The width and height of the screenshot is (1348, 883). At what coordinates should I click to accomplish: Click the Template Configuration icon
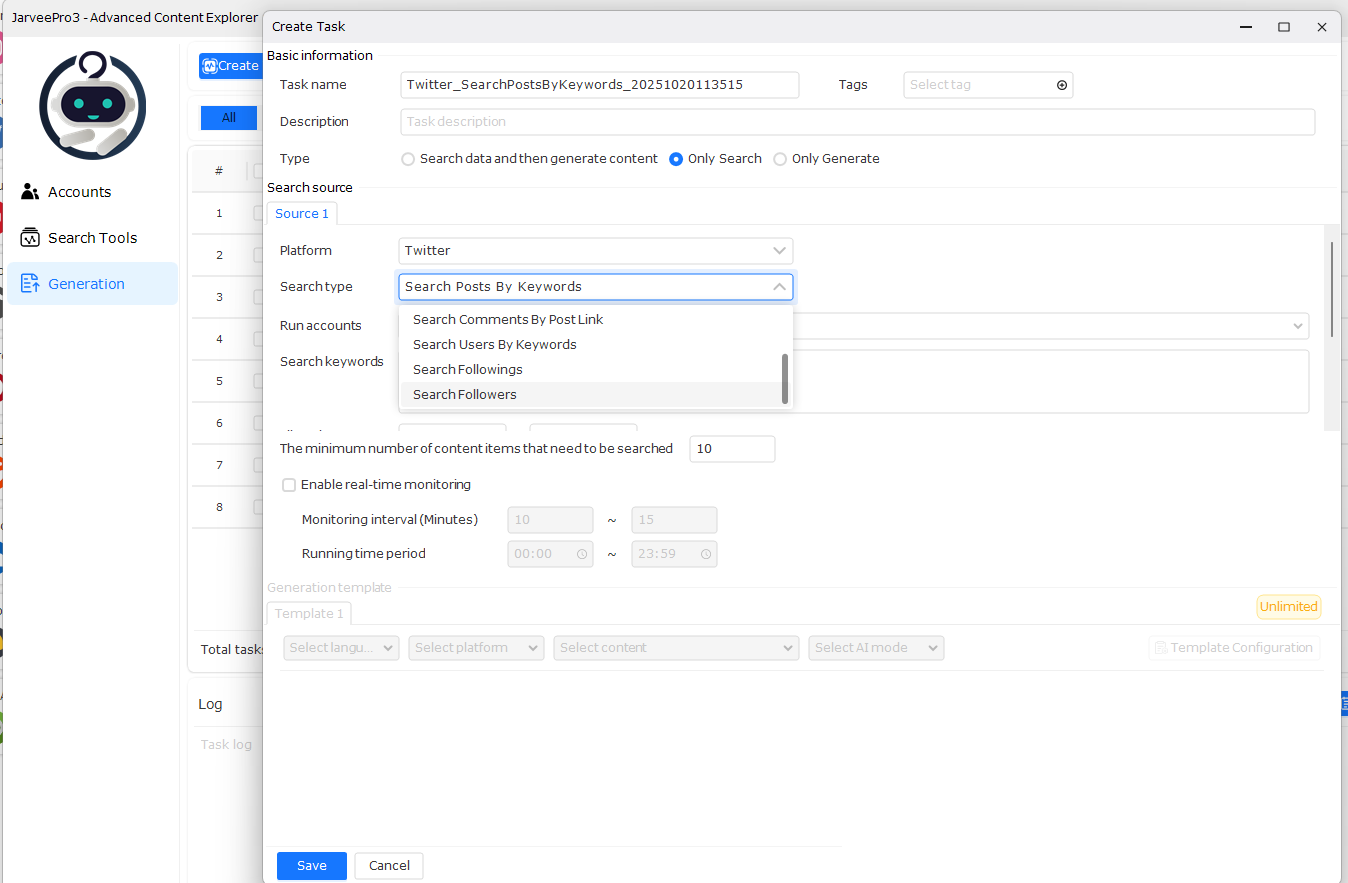(x=1160, y=648)
